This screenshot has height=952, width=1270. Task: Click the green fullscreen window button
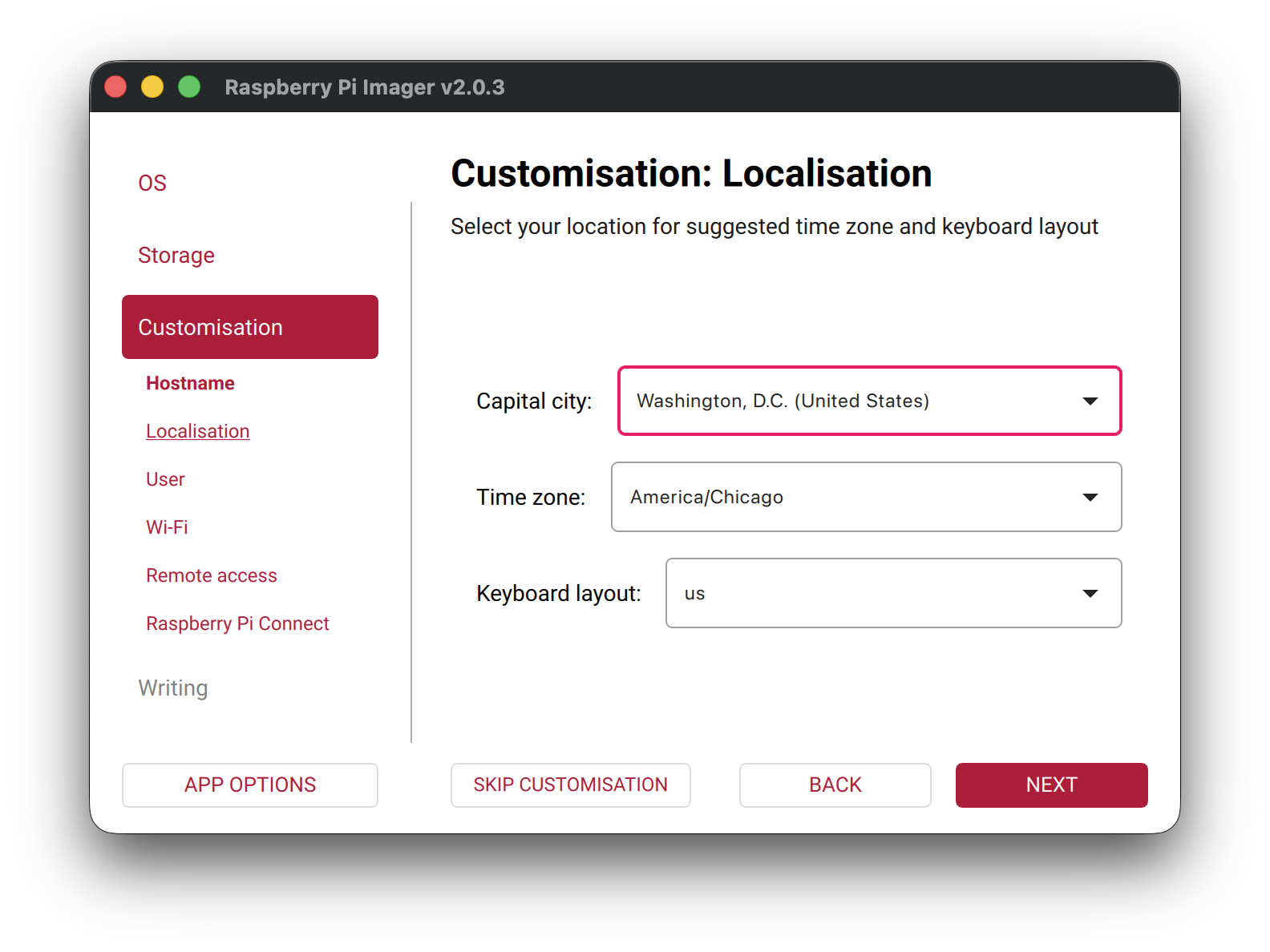[x=189, y=87]
